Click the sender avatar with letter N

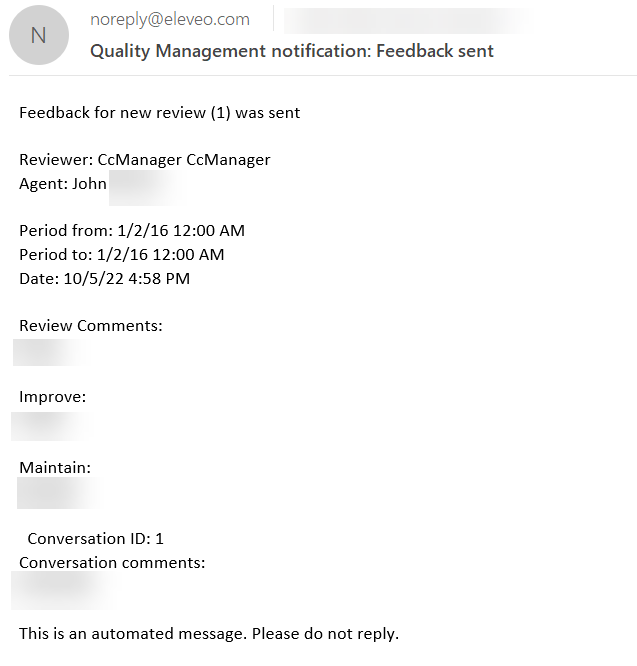(38, 35)
